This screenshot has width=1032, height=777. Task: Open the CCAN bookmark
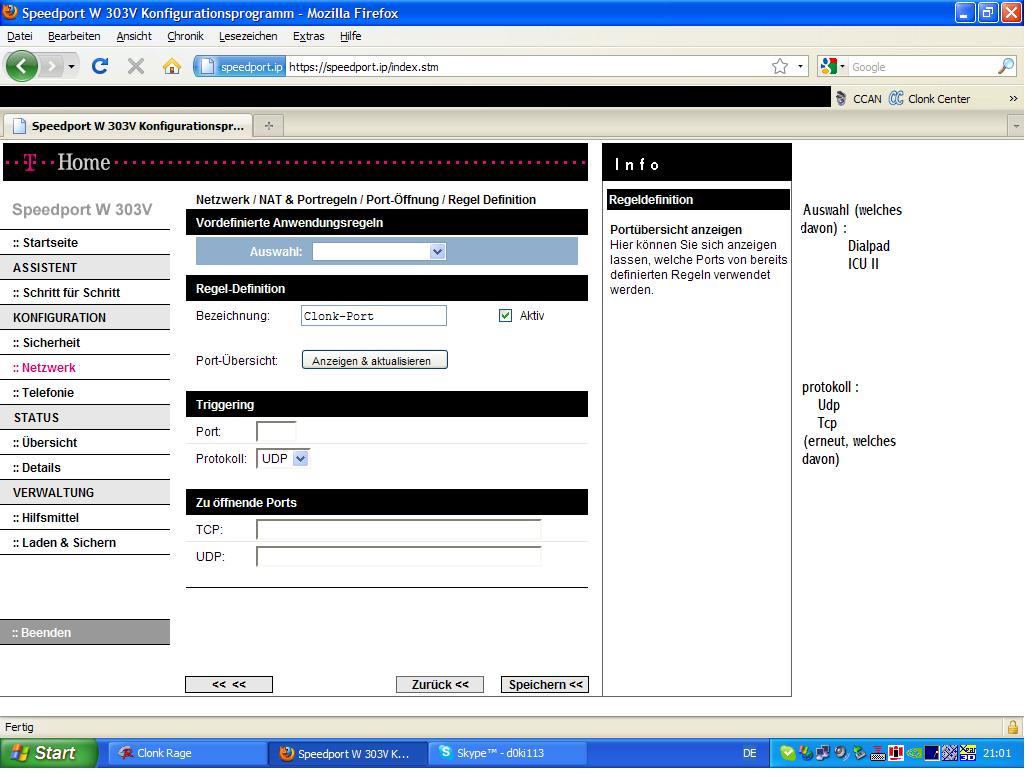(858, 99)
